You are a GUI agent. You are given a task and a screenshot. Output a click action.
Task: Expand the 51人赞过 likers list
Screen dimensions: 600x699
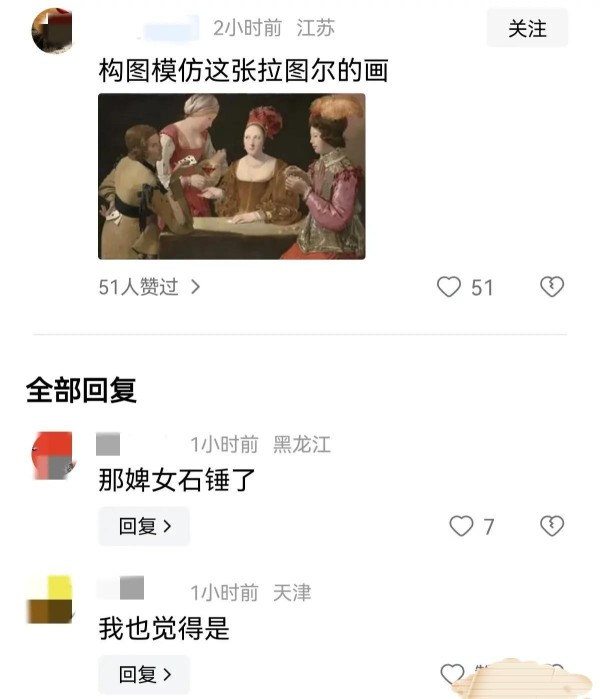click(x=149, y=287)
